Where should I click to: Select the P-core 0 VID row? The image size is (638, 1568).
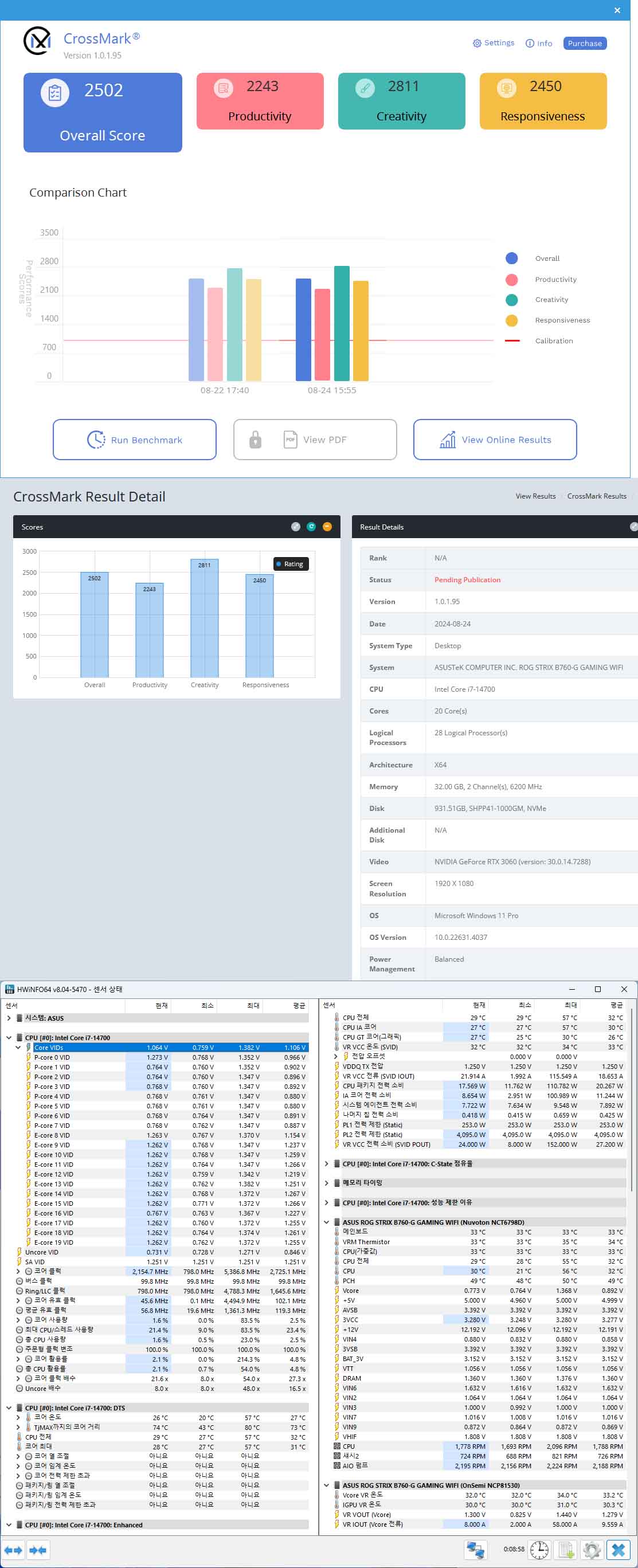click(x=156, y=1057)
